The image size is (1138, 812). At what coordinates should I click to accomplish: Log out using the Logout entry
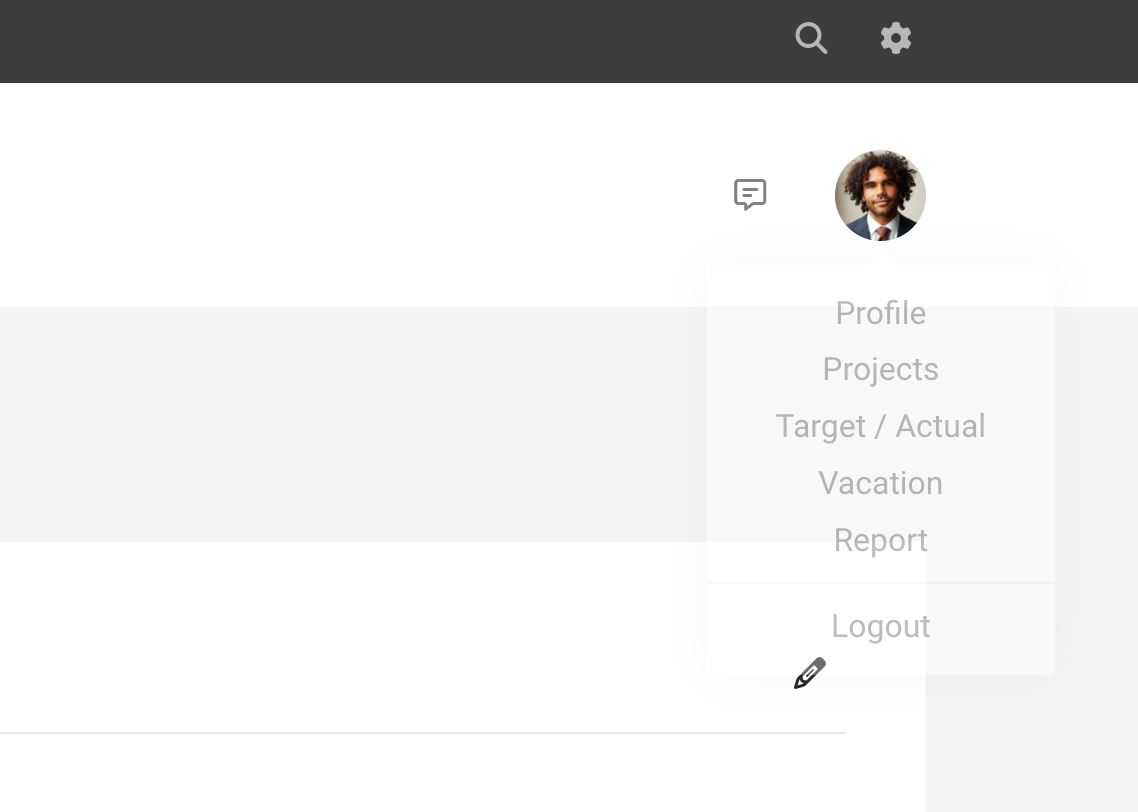pyautogui.click(x=880, y=626)
